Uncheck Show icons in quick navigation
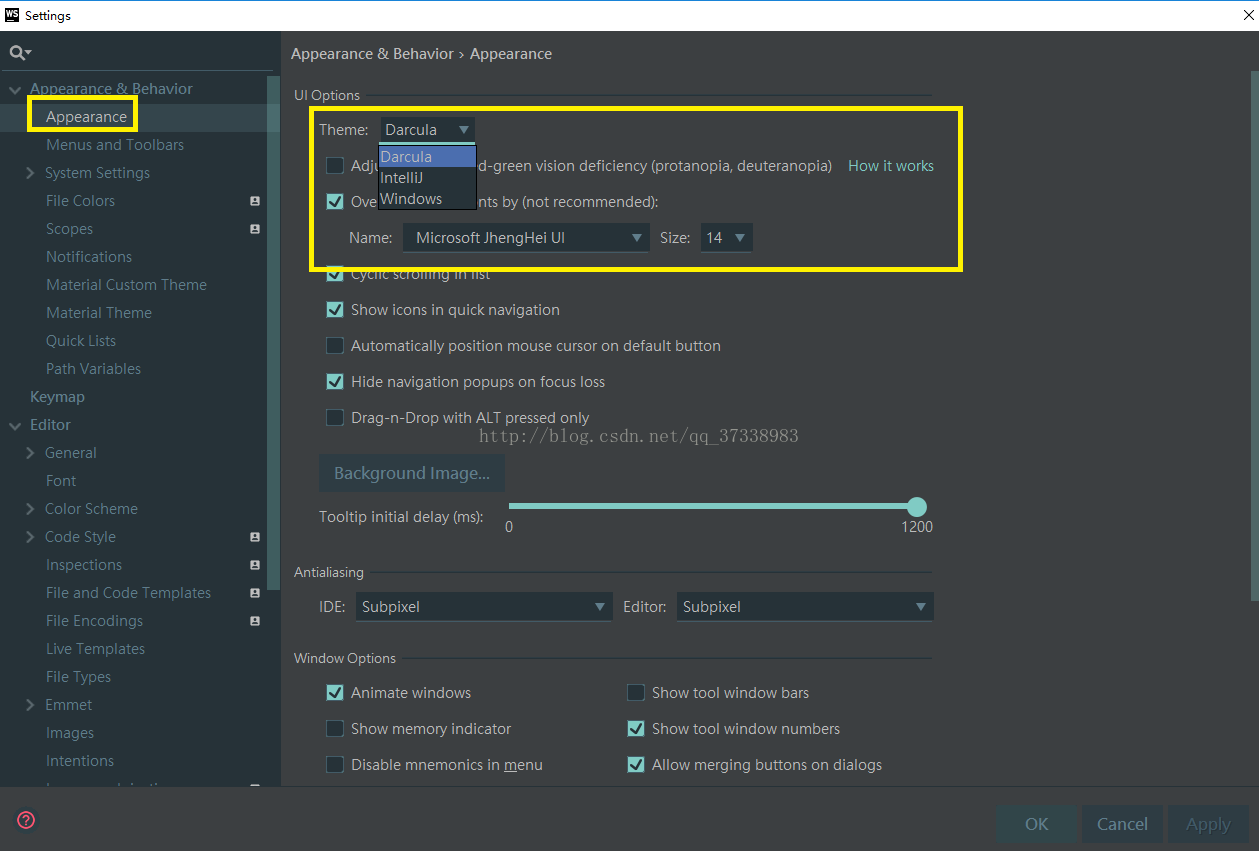The image size is (1259, 851). coord(335,310)
